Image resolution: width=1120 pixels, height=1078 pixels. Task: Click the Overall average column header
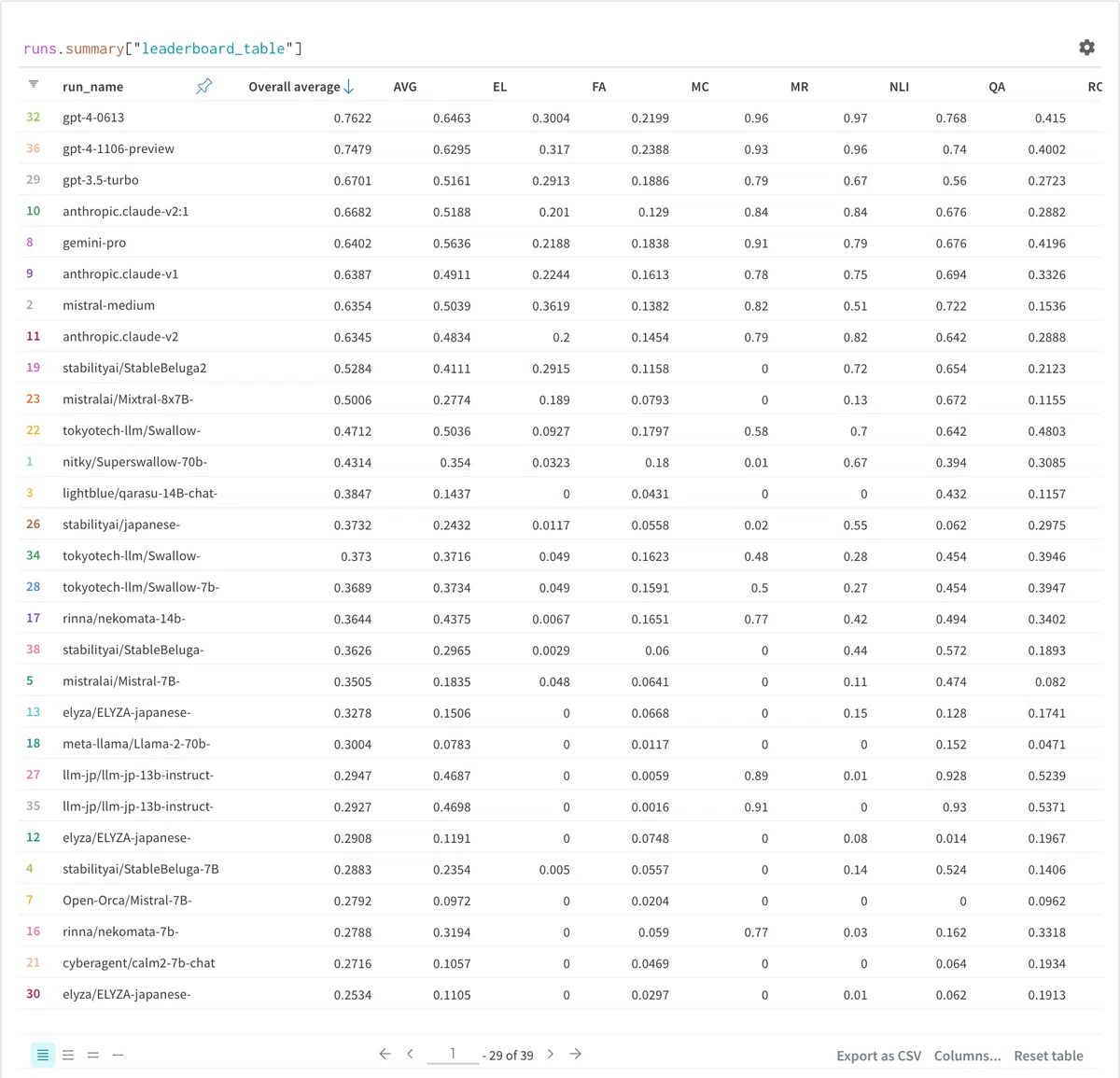click(x=294, y=87)
